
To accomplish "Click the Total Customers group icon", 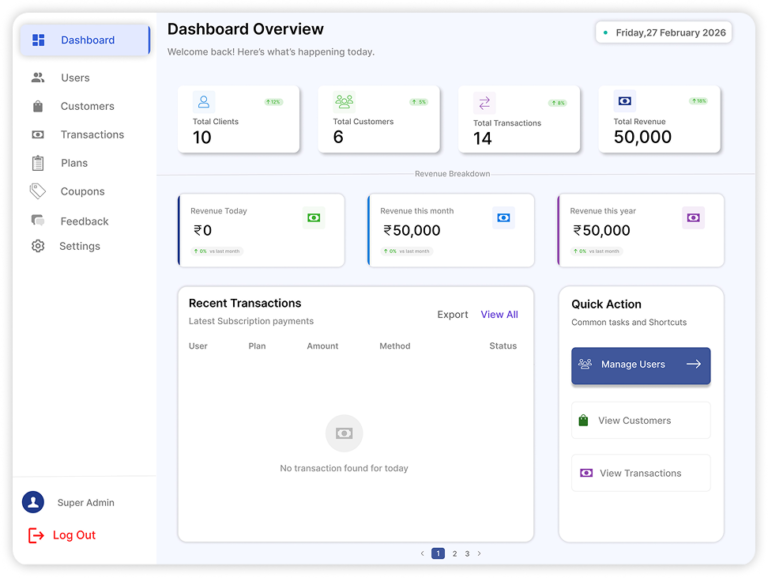I will click(x=344, y=101).
